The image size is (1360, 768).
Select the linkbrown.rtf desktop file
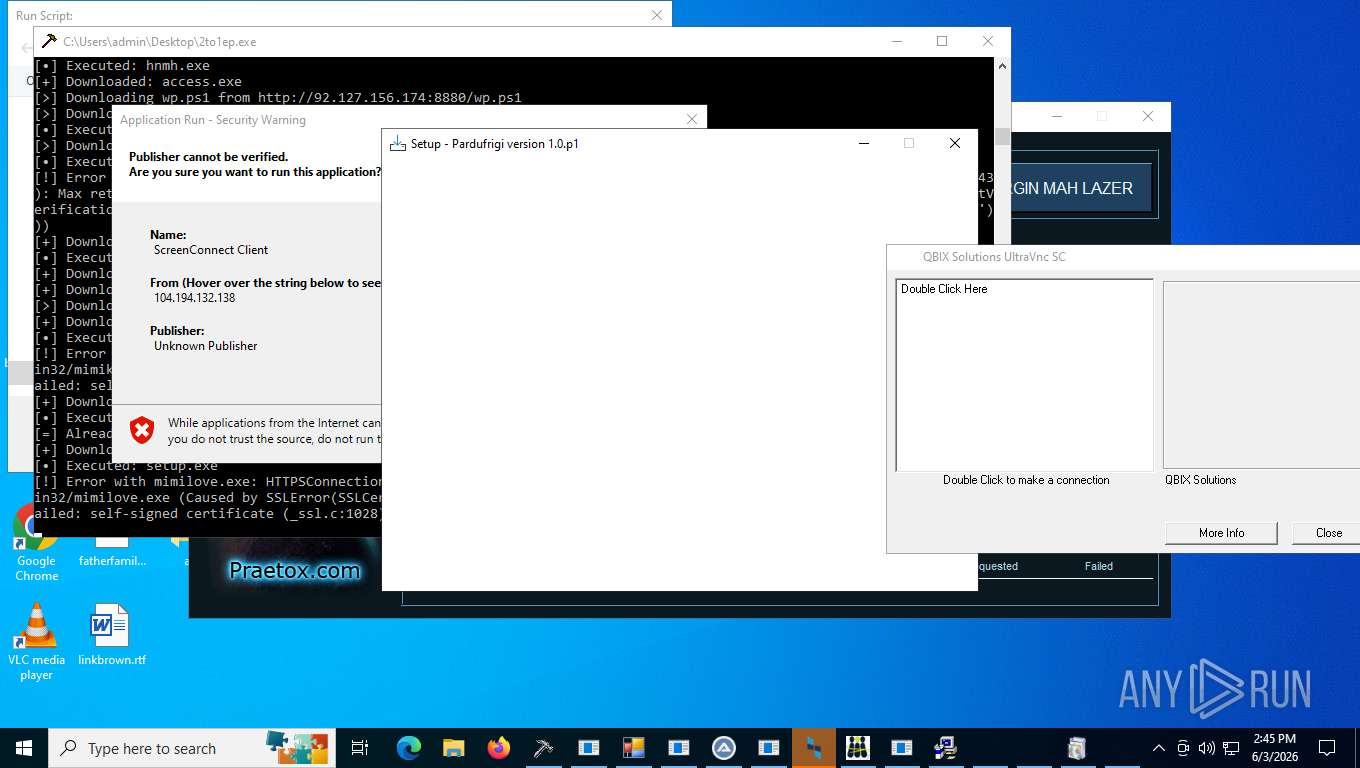point(111,634)
